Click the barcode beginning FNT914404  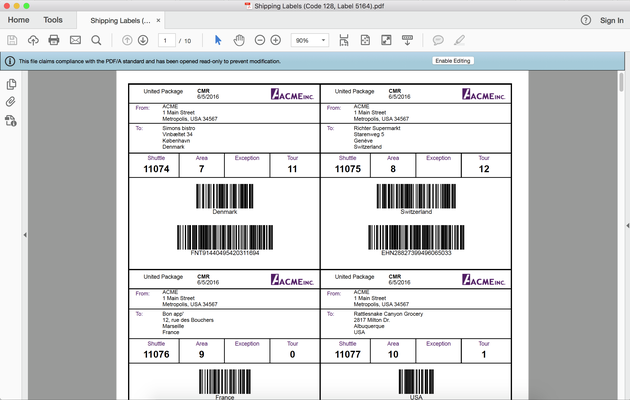click(x=225, y=237)
